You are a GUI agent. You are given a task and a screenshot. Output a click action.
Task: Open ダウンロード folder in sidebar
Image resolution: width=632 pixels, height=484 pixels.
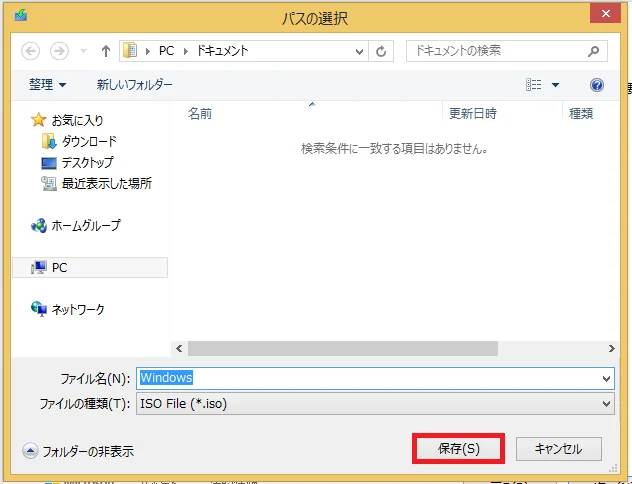(89, 141)
